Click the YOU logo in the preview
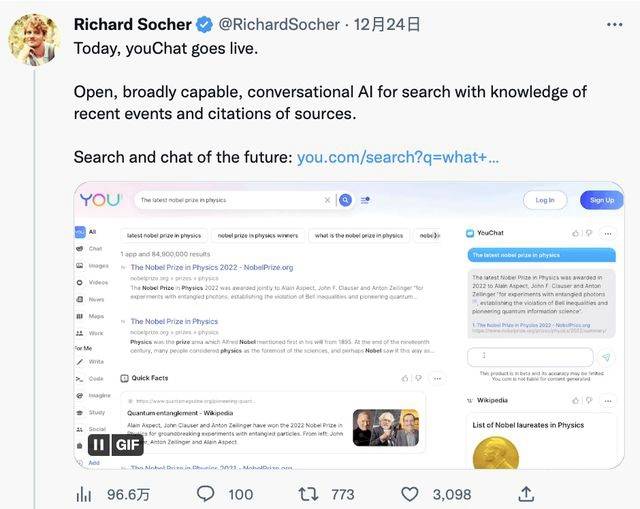Image resolution: width=640 pixels, height=509 pixels. 100,200
